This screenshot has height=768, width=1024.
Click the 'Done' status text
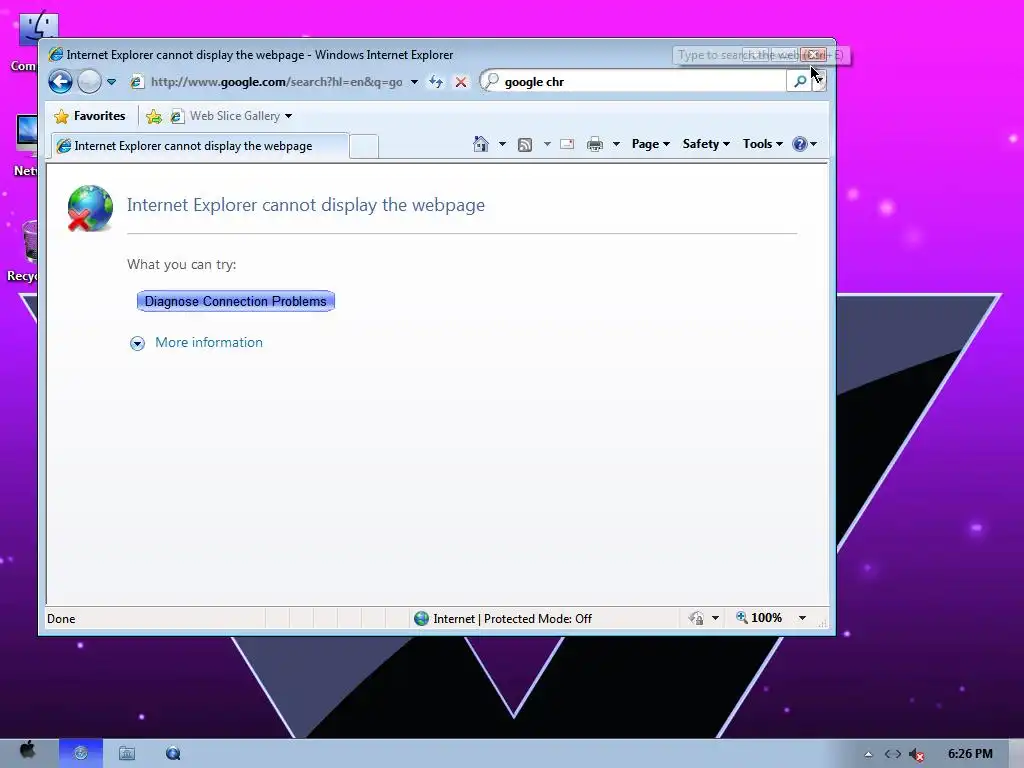coord(61,618)
